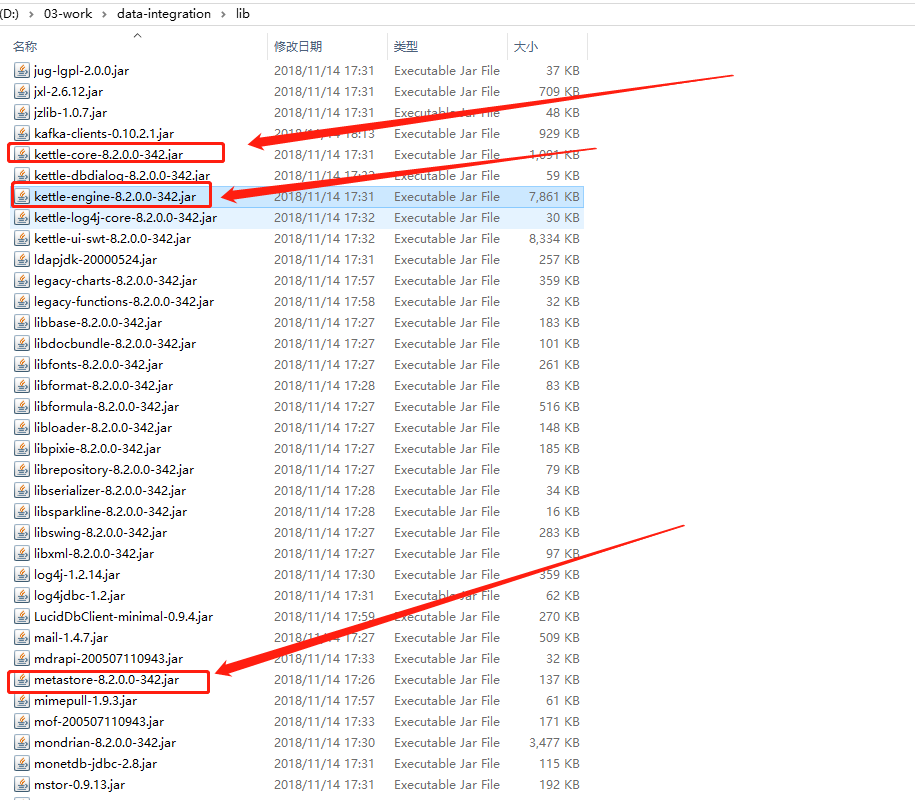
Task: Expand the chevron before data-integration in path
Action: tap(106, 14)
